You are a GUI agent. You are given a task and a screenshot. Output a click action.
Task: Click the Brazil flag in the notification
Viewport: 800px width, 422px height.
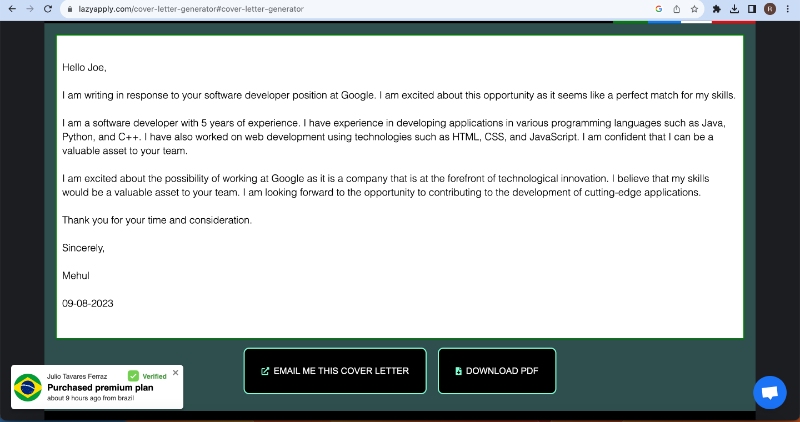click(x=27, y=387)
